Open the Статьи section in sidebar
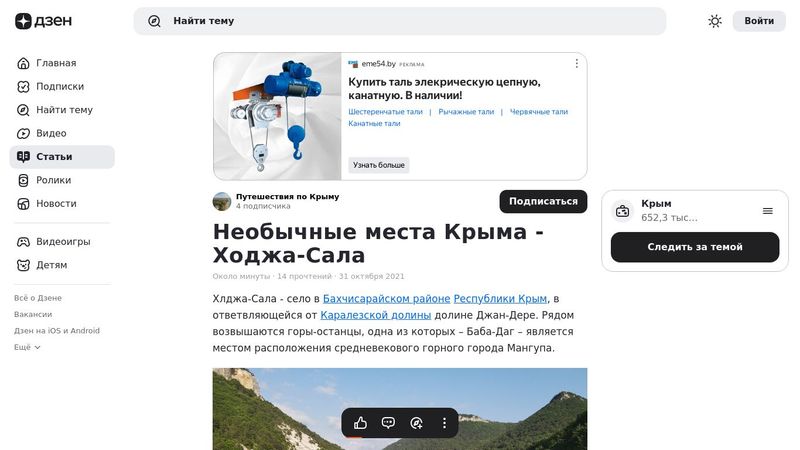The height and width of the screenshot is (450, 800). point(62,157)
